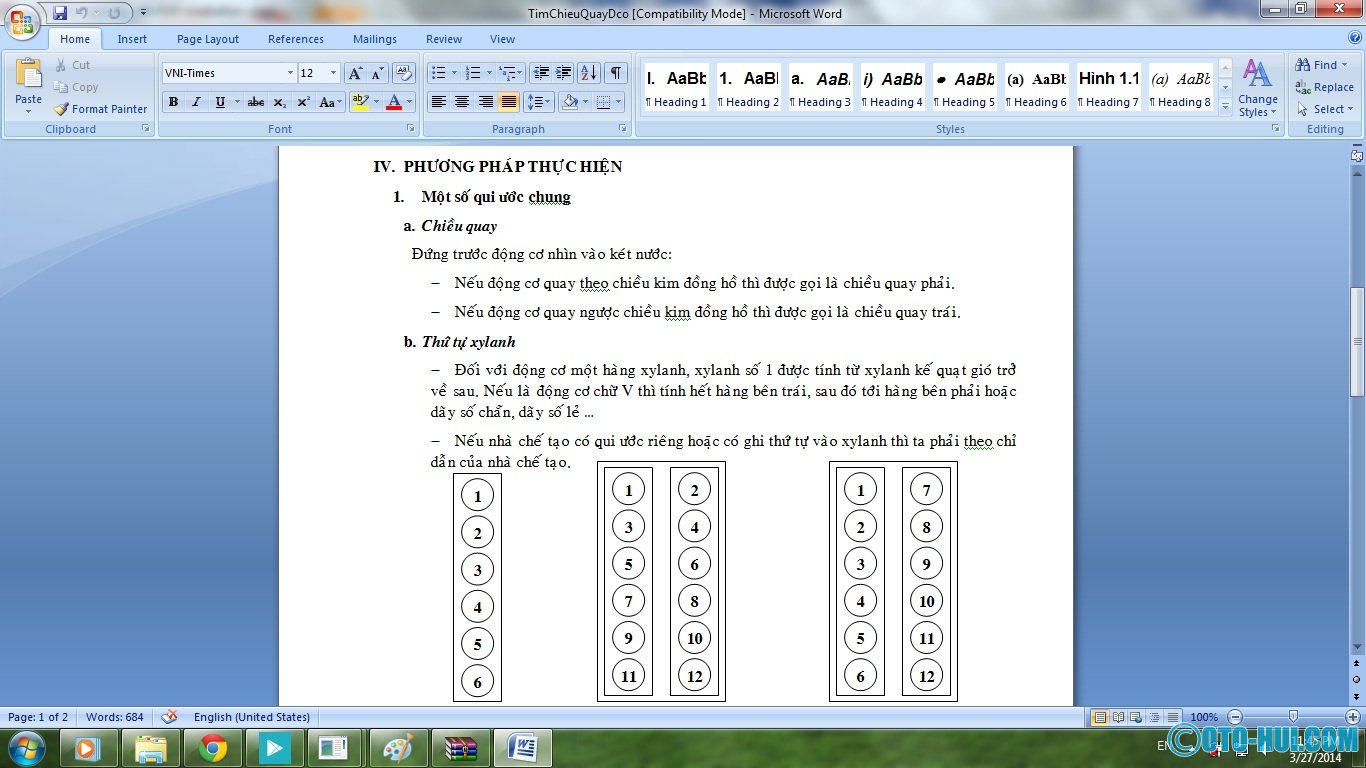
Task: Activate Format Painter
Action: pyautogui.click(x=100, y=109)
